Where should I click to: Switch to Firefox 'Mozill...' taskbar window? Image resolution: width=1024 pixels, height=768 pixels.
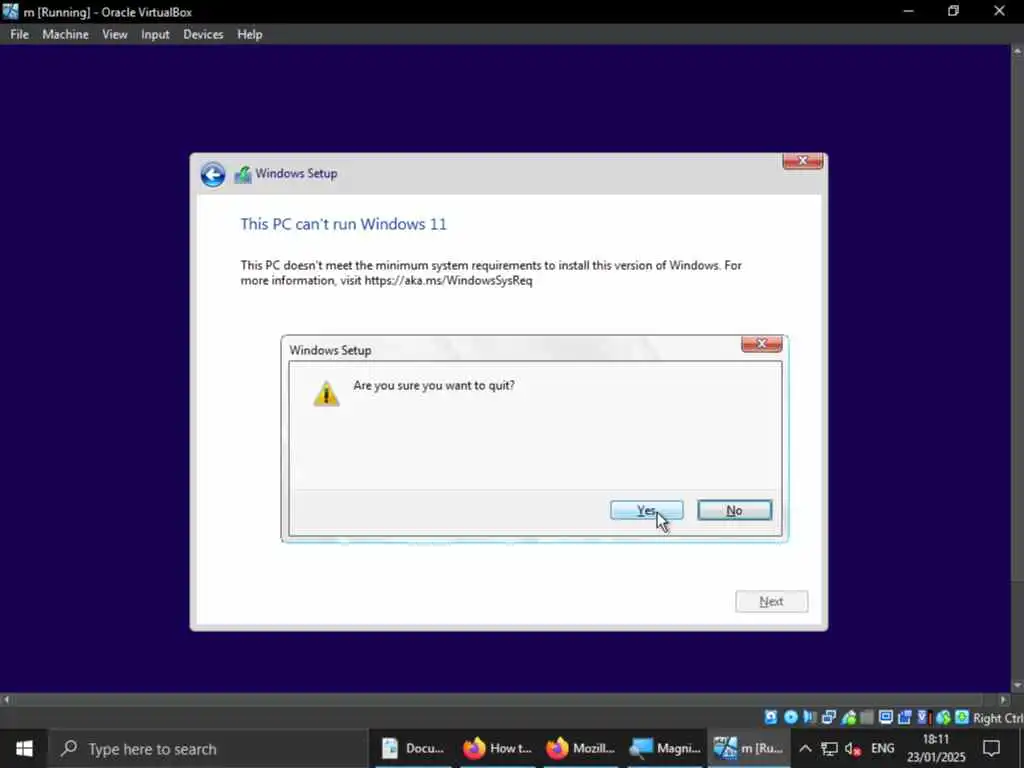click(581, 748)
